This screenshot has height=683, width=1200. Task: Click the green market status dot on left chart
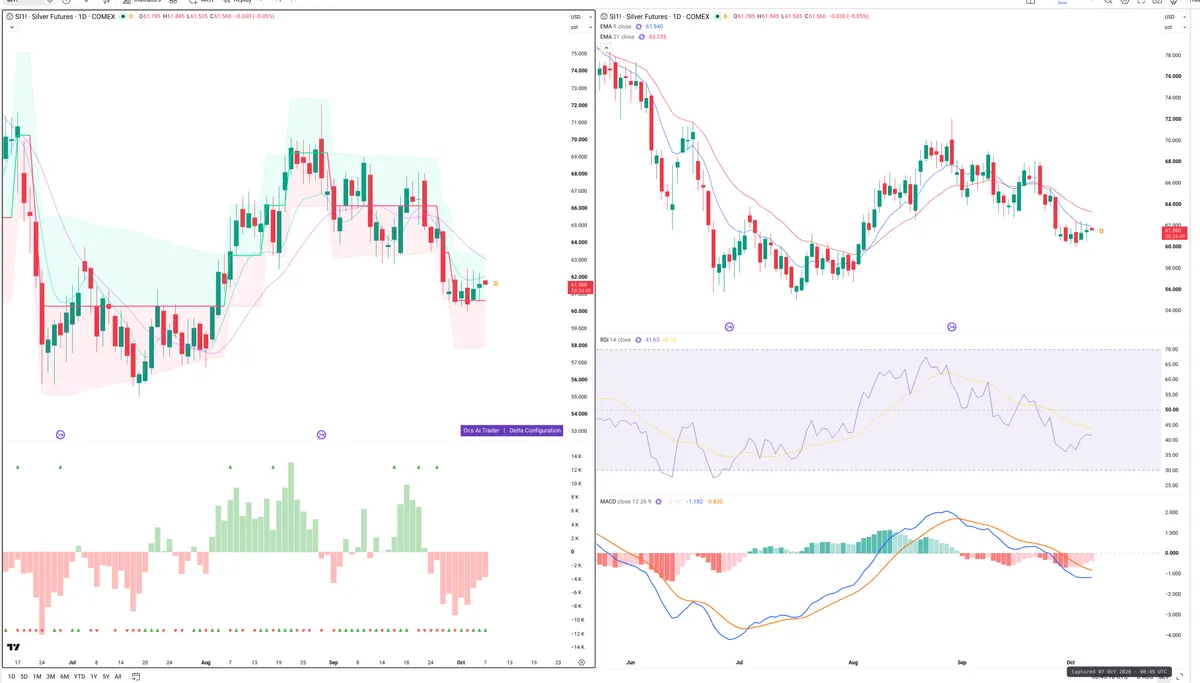click(123, 16)
